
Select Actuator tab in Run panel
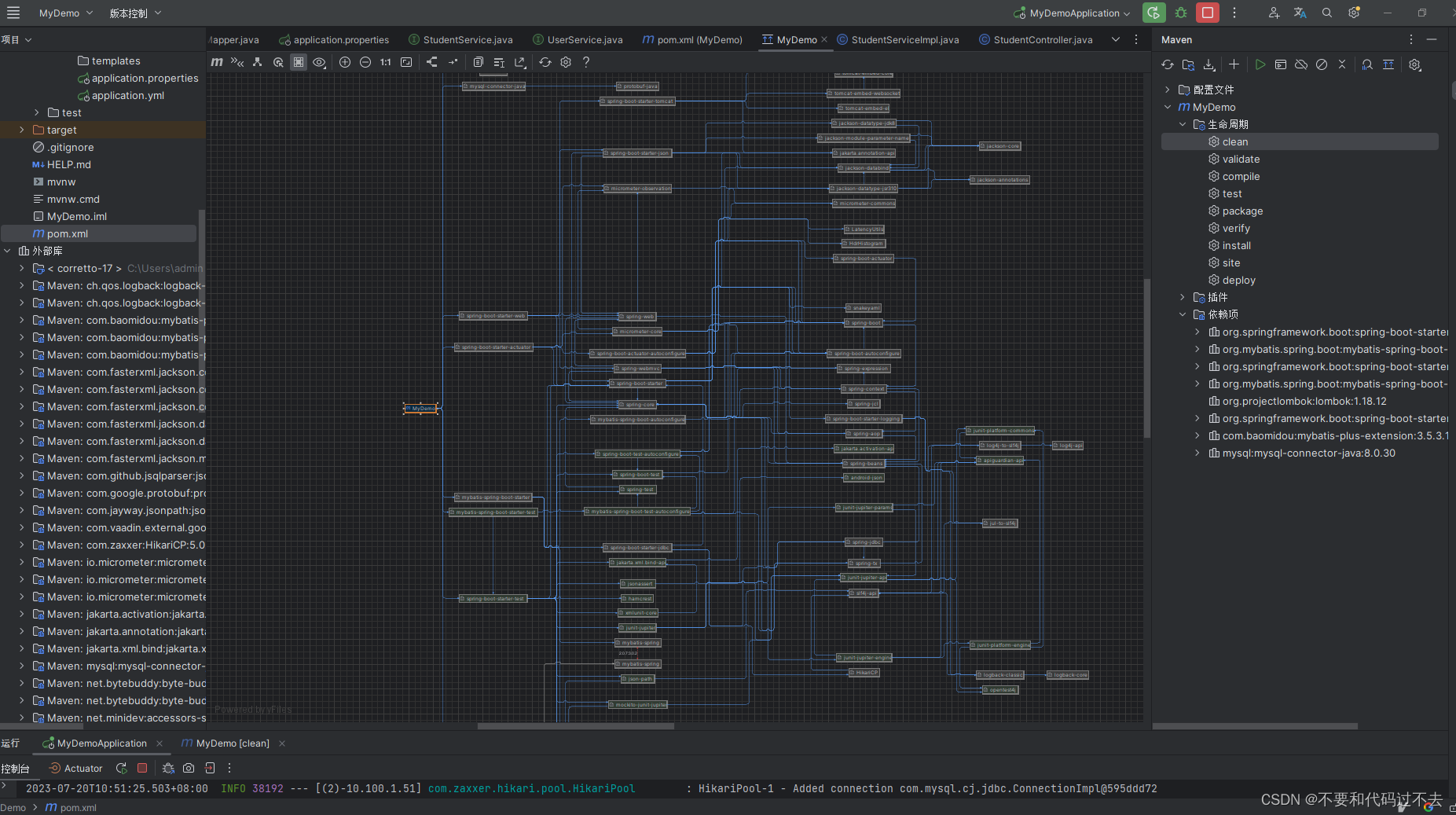click(76, 769)
